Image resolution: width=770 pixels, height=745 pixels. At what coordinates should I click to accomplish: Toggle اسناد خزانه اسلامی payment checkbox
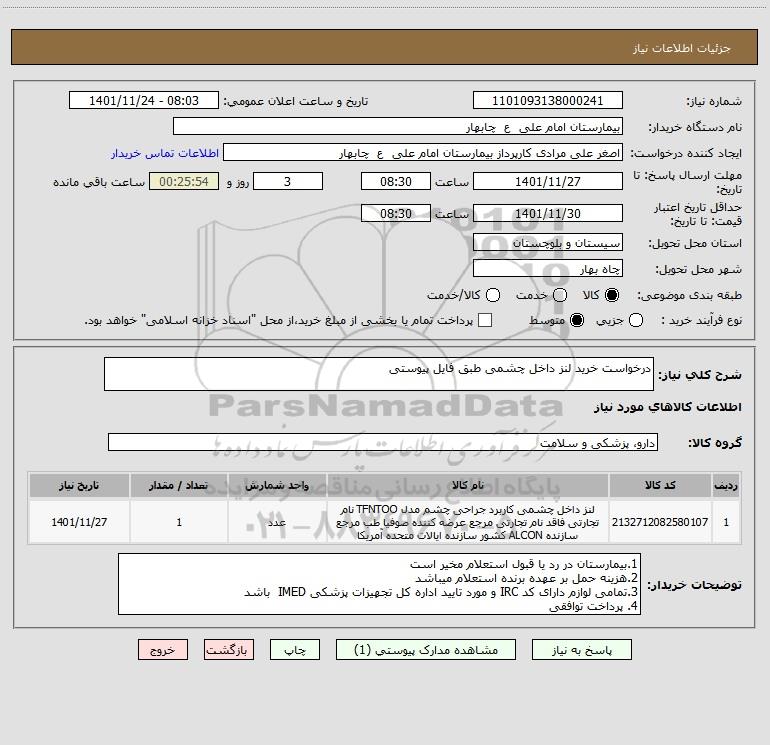click(x=485, y=320)
